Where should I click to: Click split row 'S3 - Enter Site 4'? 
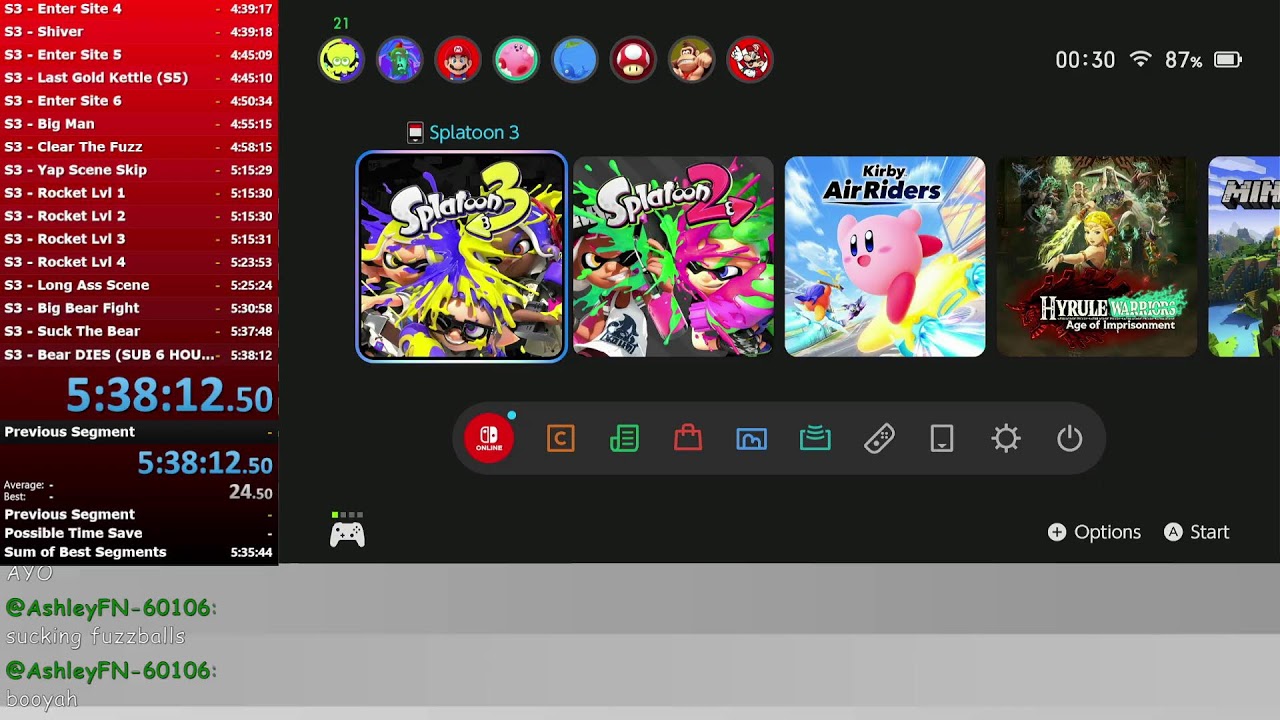[x=139, y=9]
